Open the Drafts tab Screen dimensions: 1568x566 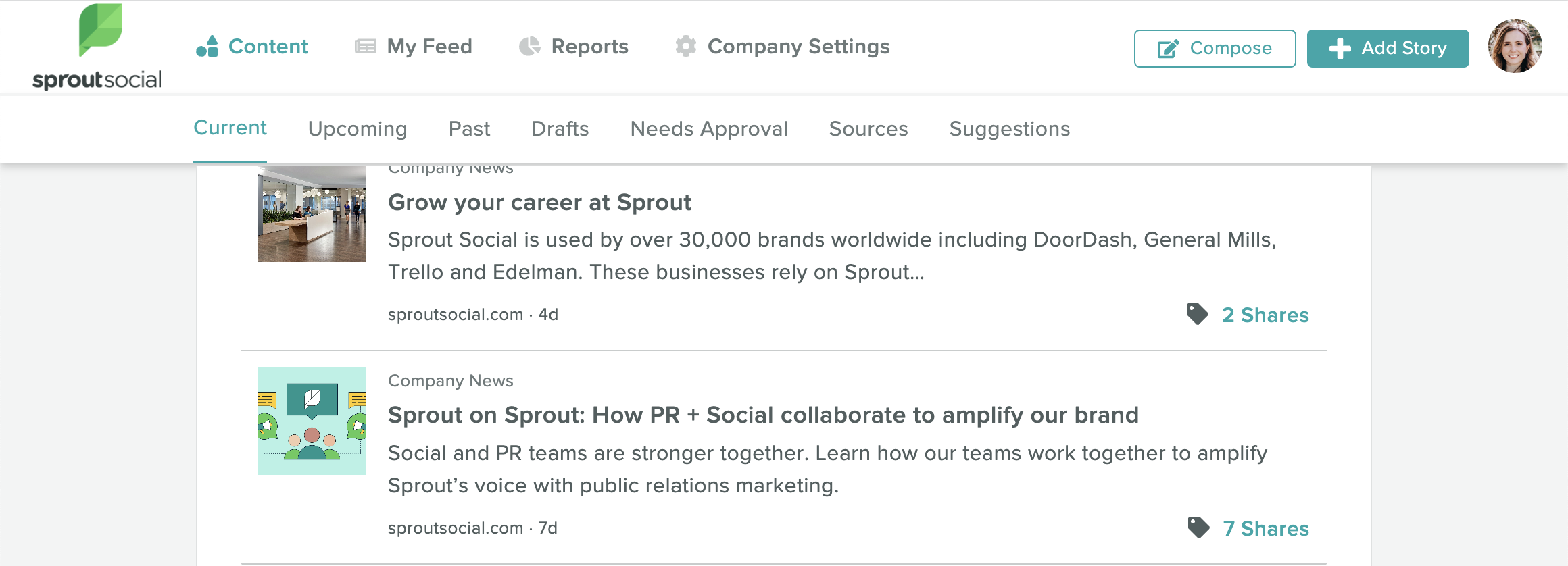pyautogui.click(x=560, y=129)
